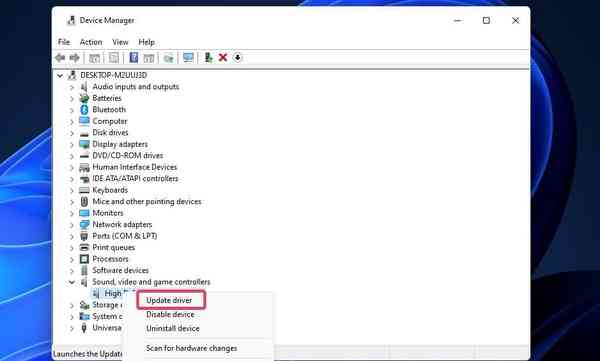Screen dimensions: 600x361
Task: Collapse the DESKTOP-M2UUJ3D root node
Action: pyautogui.click(x=60, y=75)
